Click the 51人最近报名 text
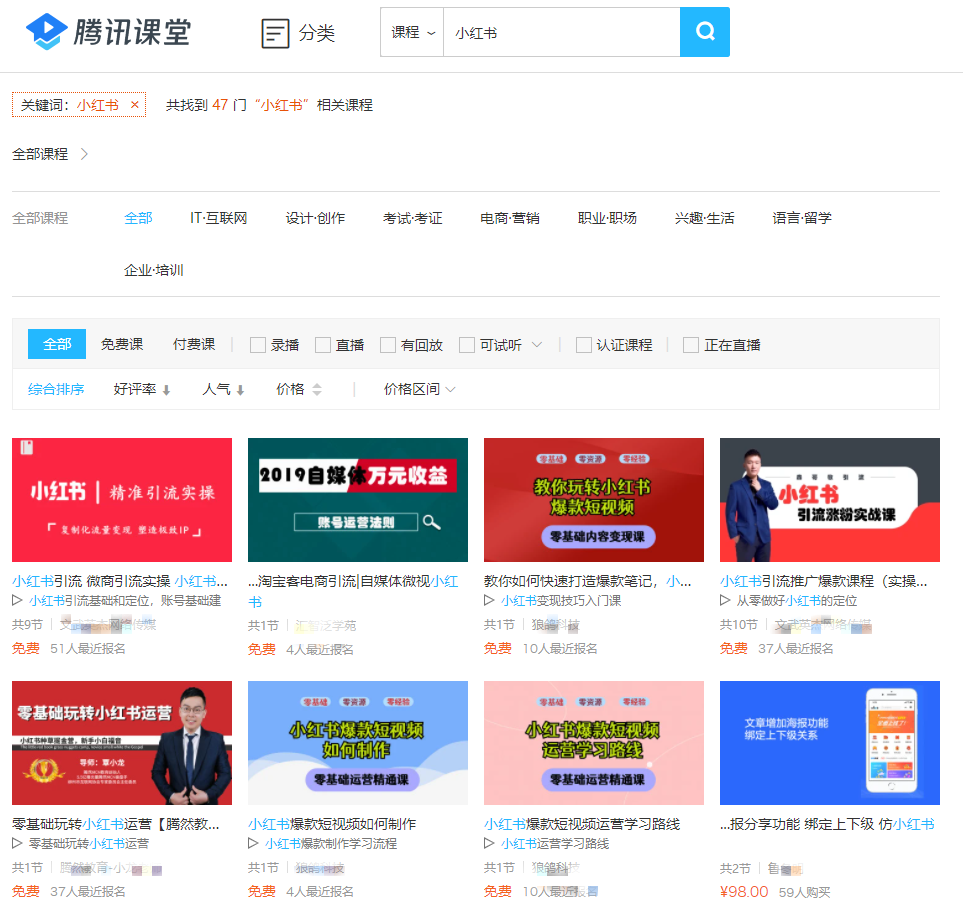Viewport: 963px width, 906px height. (x=88, y=649)
